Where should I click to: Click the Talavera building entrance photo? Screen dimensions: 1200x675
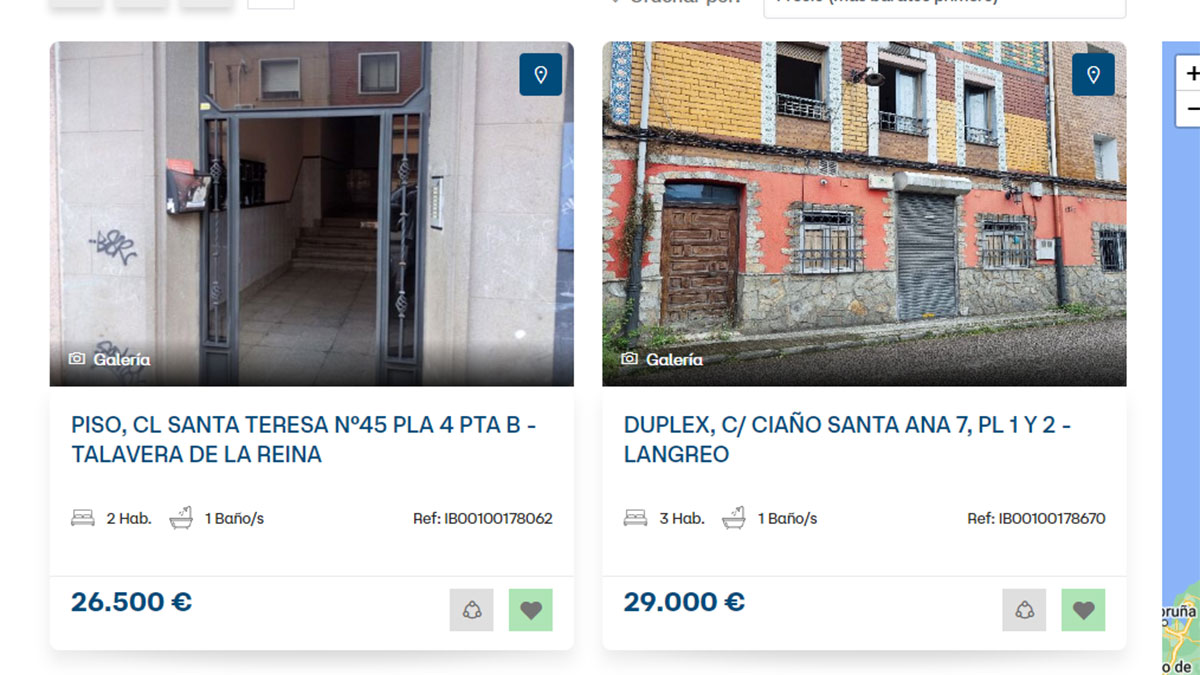pos(312,214)
